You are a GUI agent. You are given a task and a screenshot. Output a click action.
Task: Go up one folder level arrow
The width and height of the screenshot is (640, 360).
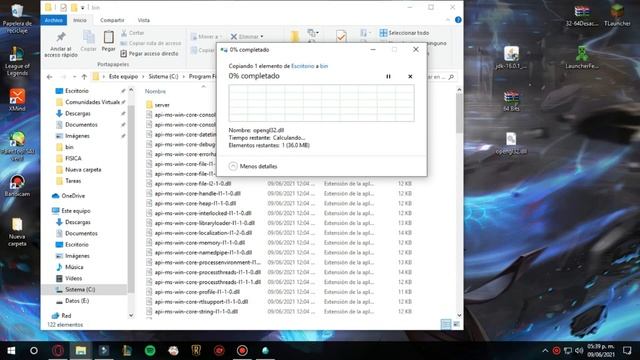coord(84,77)
